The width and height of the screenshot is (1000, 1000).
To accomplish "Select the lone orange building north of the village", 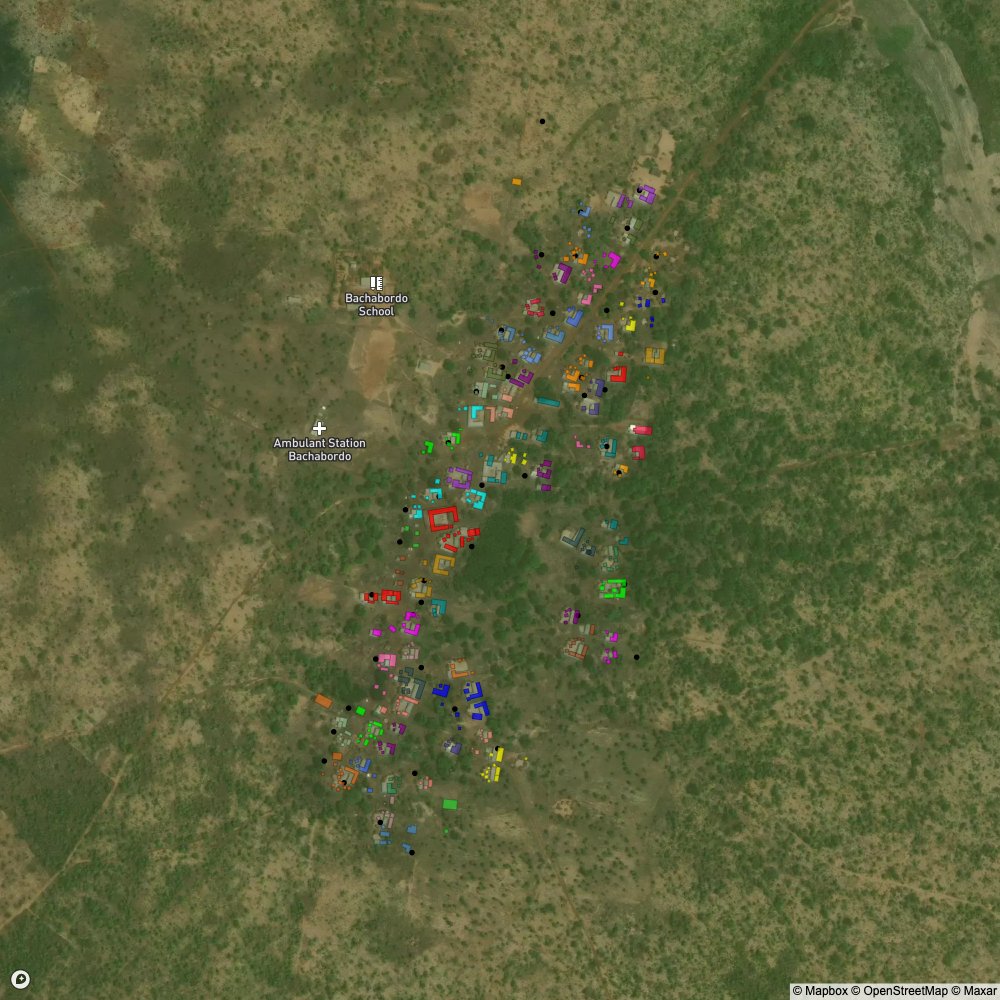I will click(x=516, y=182).
